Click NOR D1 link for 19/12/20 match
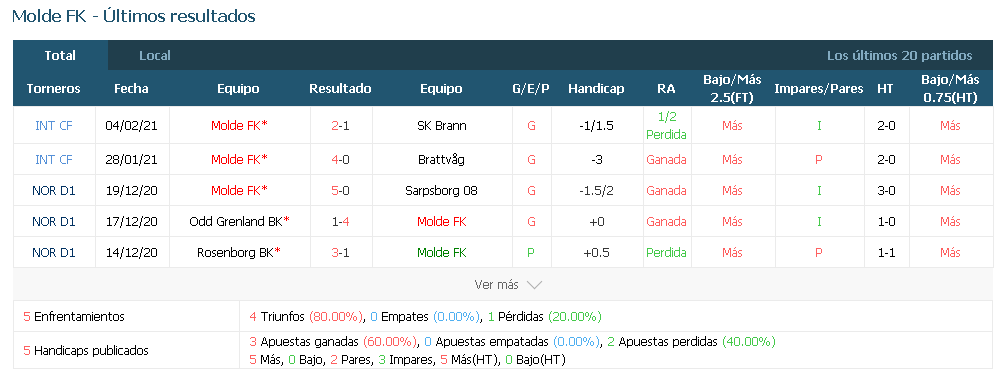The image size is (1008, 374). (54, 191)
